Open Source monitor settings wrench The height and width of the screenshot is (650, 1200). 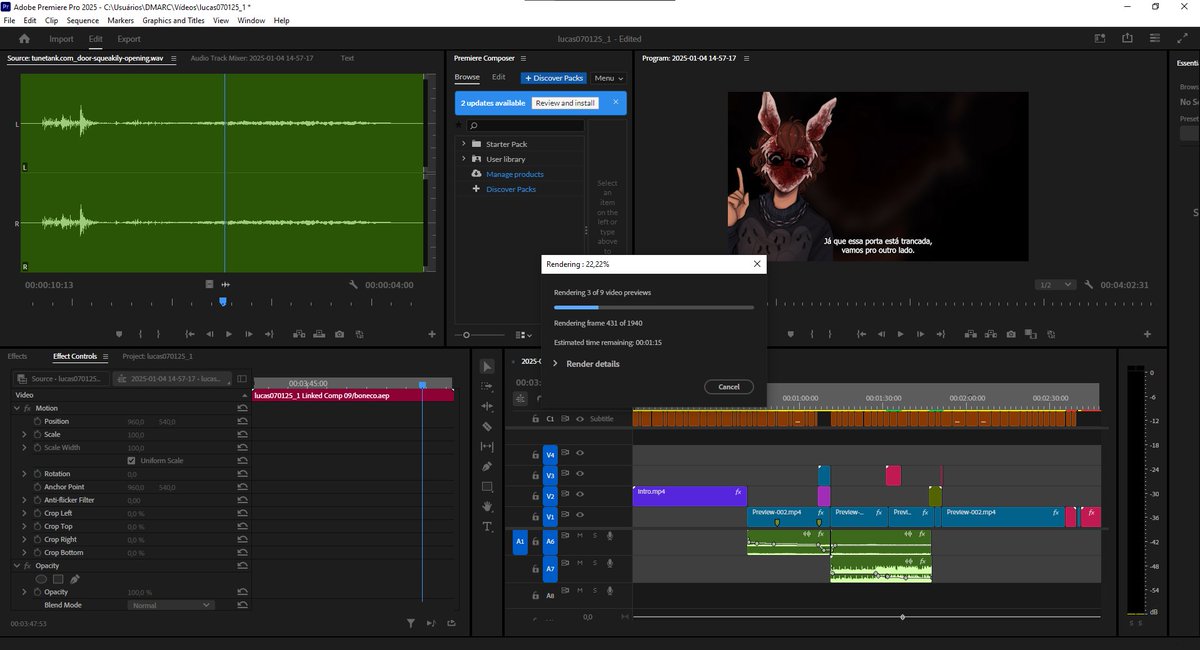pos(354,285)
